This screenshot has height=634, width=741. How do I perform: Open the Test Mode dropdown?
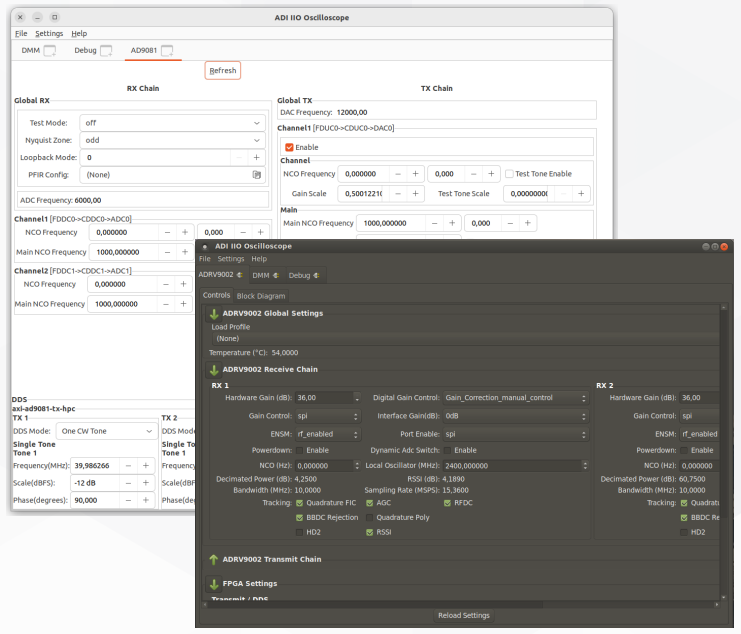point(172,123)
